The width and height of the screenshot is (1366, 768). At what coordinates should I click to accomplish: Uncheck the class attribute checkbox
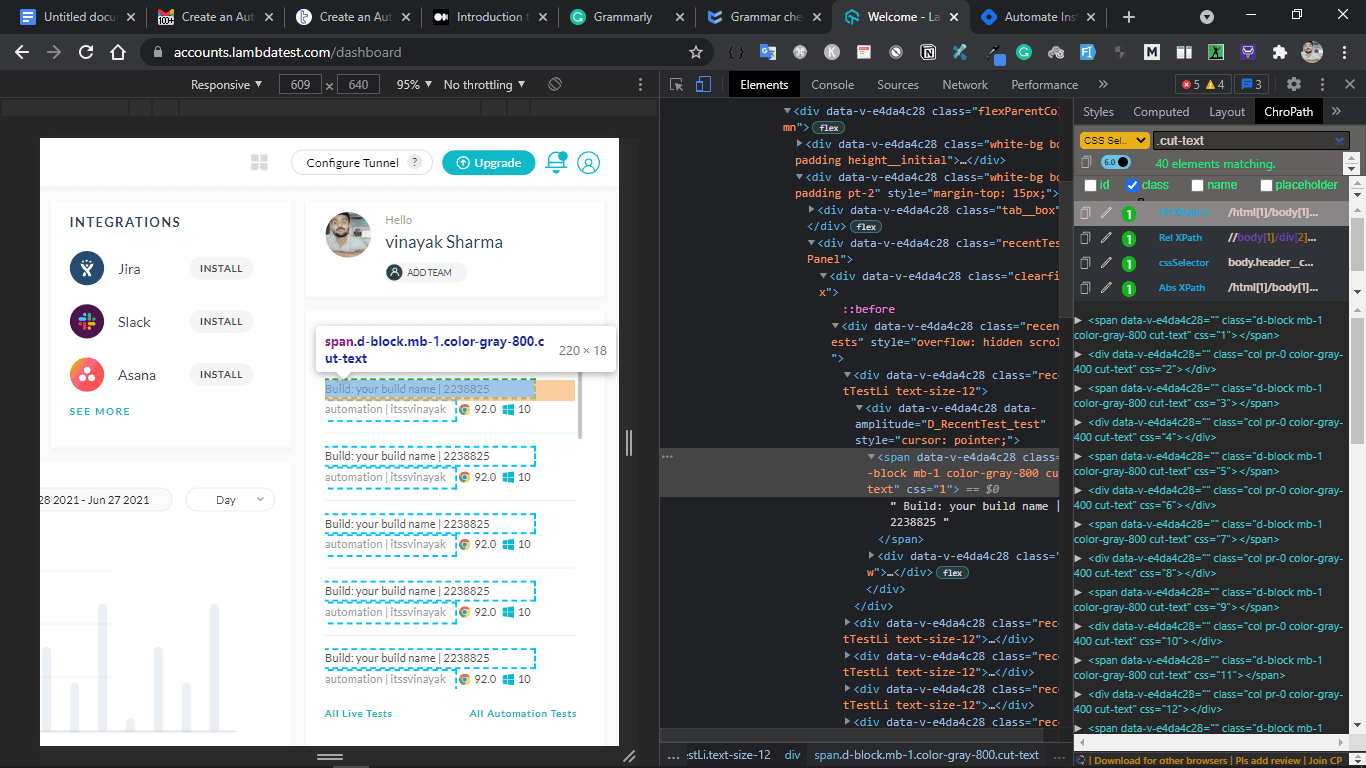1132,185
